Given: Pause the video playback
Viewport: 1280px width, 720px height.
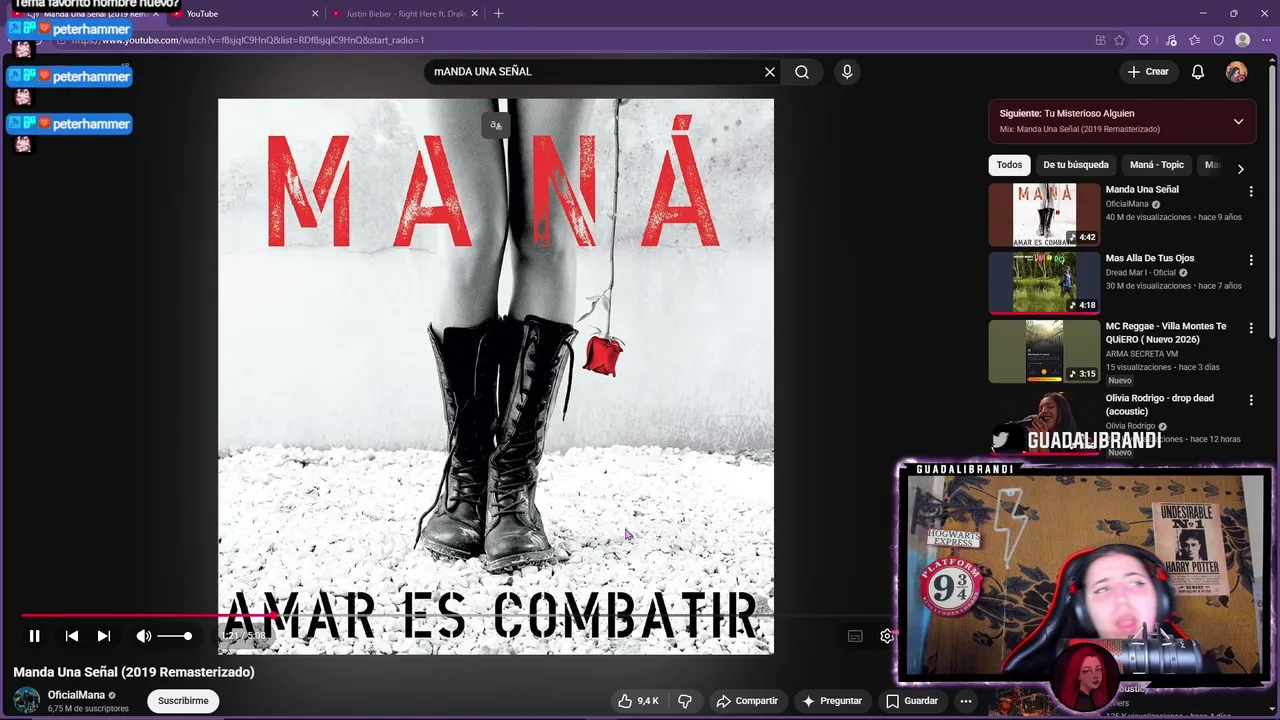Looking at the screenshot, I should tap(34, 636).
